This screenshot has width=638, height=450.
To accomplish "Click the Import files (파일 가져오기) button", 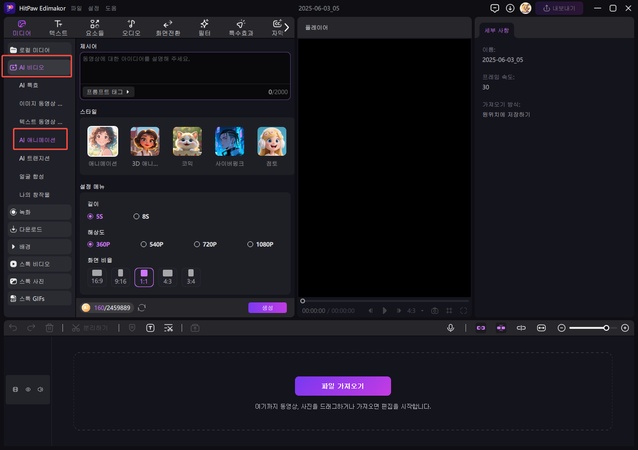I will (343, 386).
